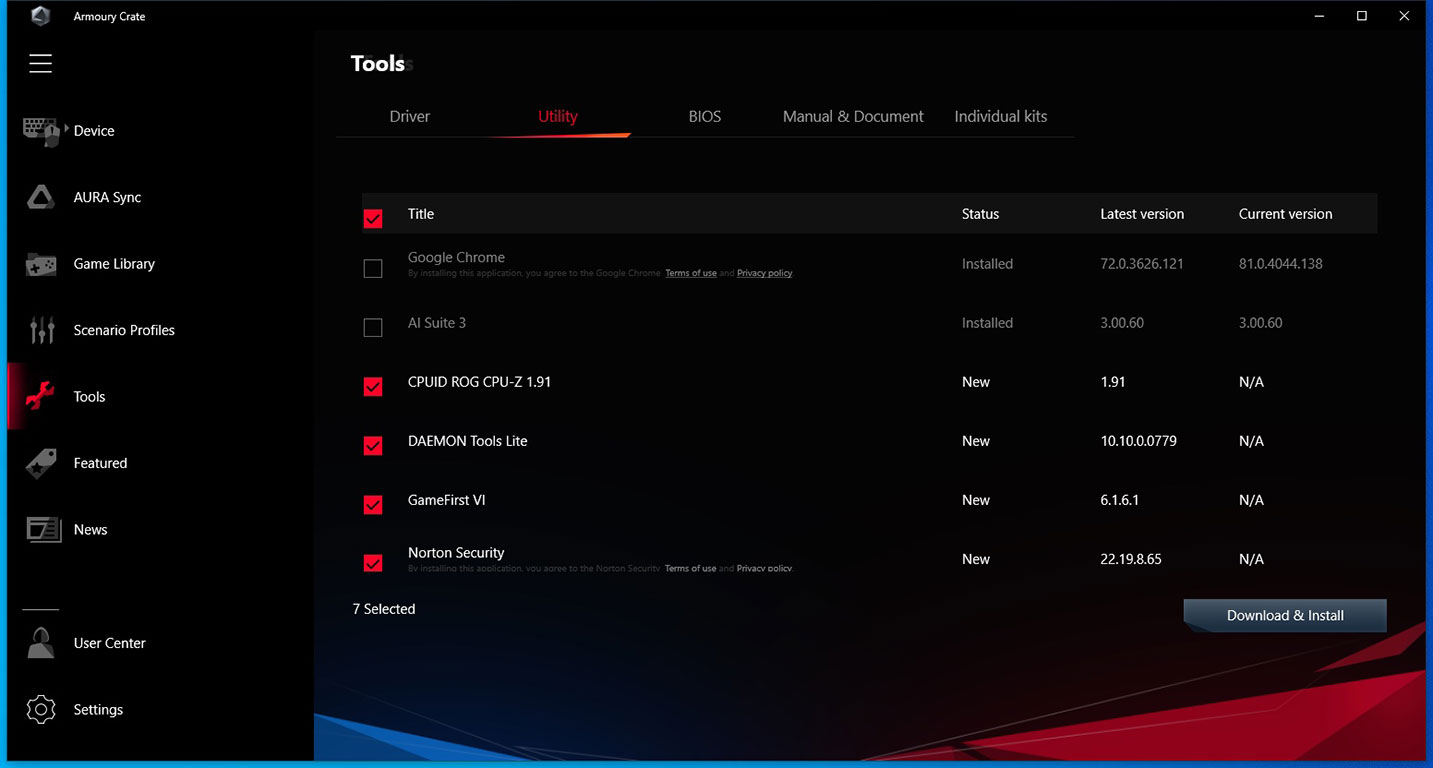
Task: Open the Featured tag icon
Action: coord(41,463)
